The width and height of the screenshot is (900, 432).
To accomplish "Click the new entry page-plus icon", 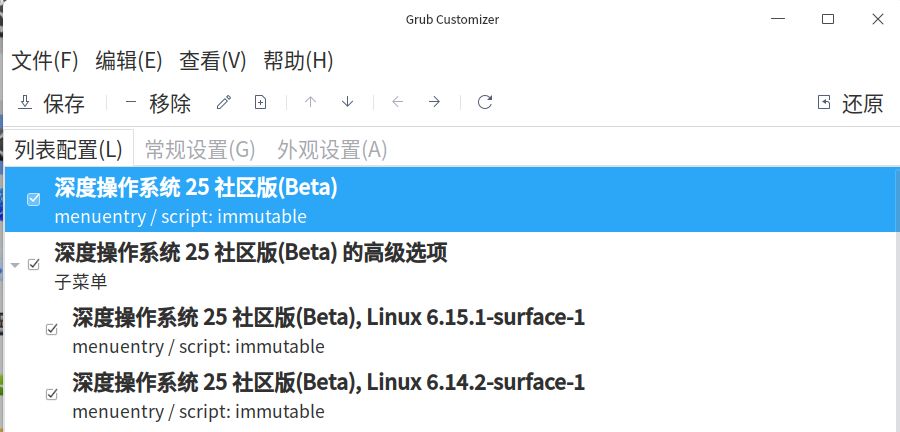I will 261,103.
